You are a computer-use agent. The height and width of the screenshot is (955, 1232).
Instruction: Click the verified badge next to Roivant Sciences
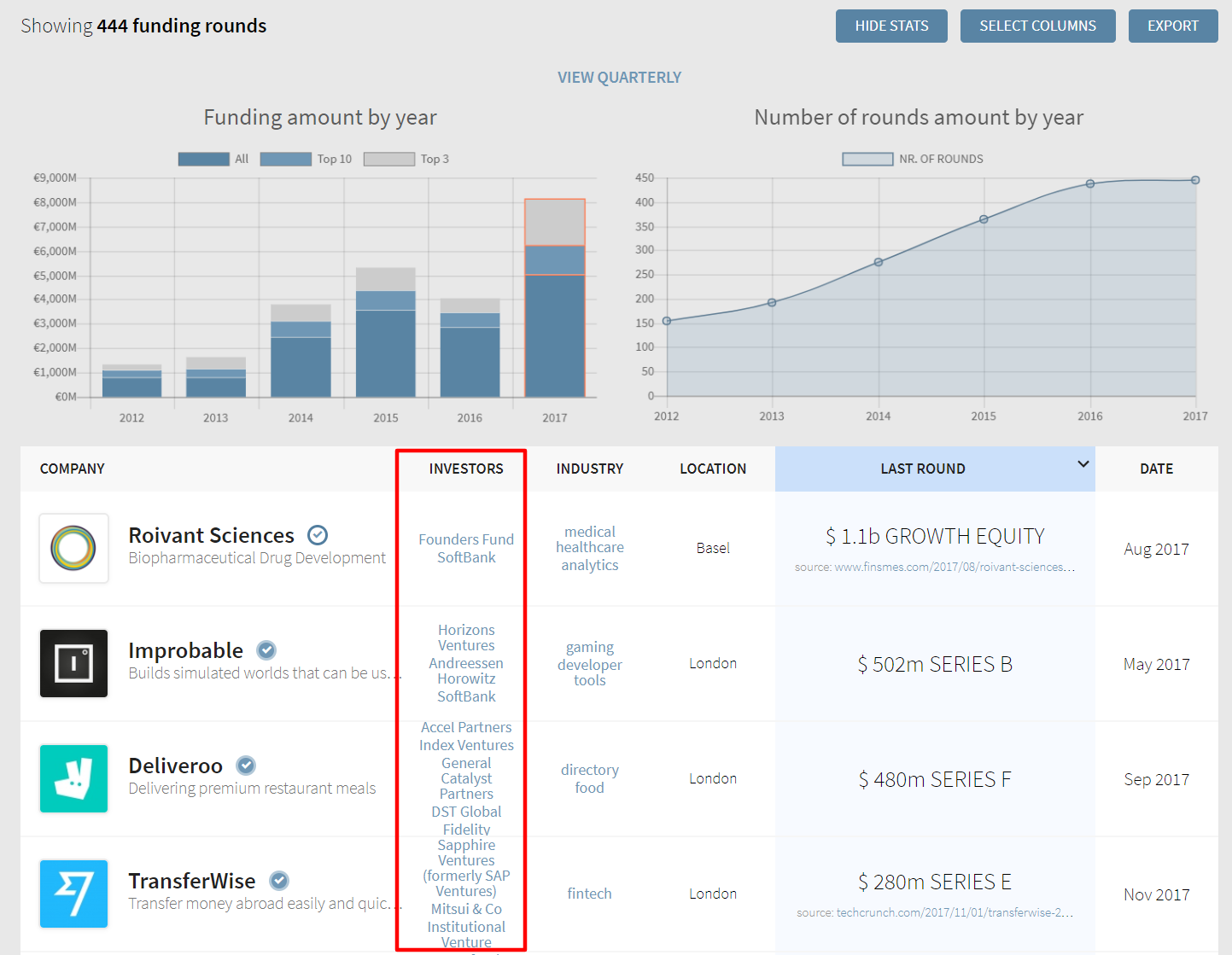point(318,535)
